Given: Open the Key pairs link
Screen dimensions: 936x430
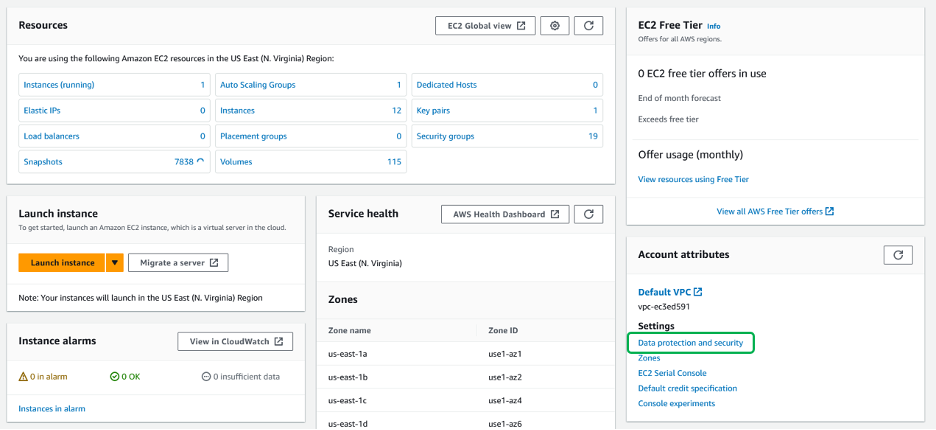Looking at the screenshot, I should point(433,110).
